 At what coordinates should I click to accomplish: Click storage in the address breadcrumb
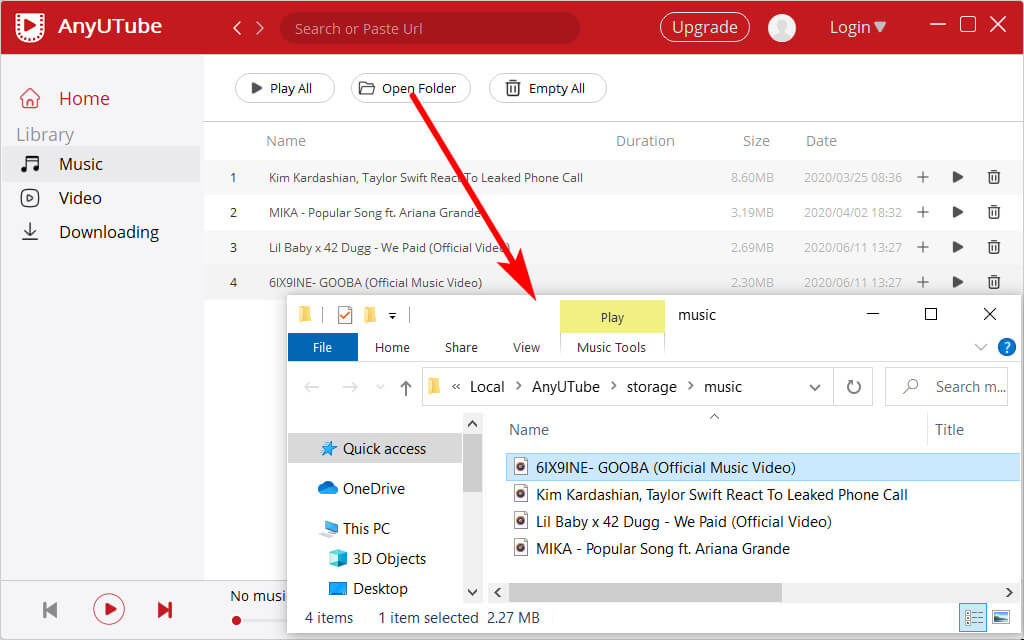pyautogui.click(x=652, y=387)
